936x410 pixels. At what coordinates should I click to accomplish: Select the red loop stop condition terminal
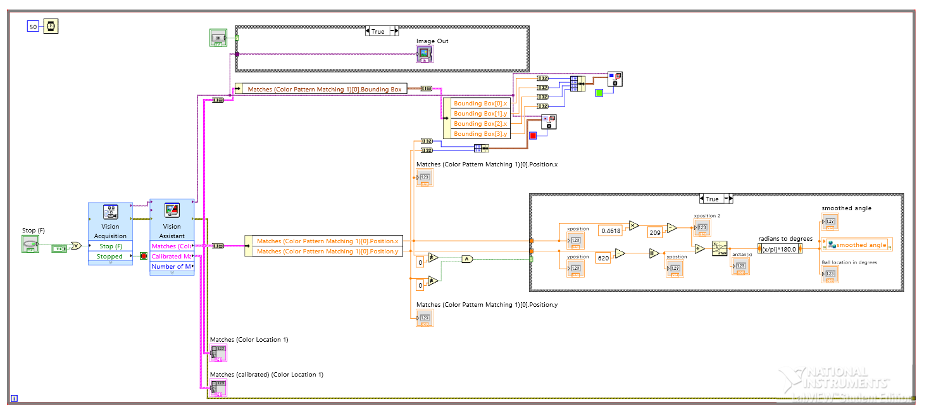[143, 256]
